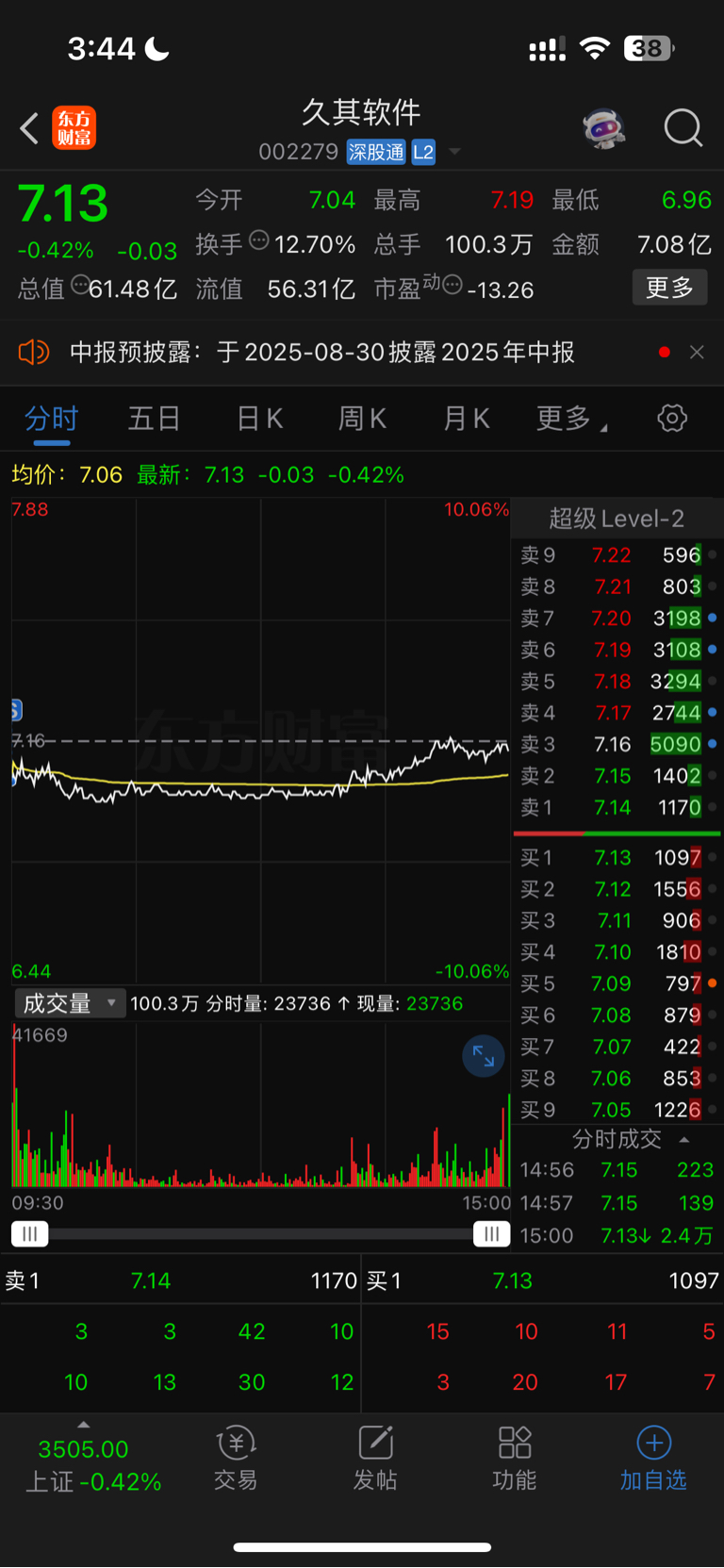
Task: Select 卖9 row at 7.22
Action: click(617, 554)
